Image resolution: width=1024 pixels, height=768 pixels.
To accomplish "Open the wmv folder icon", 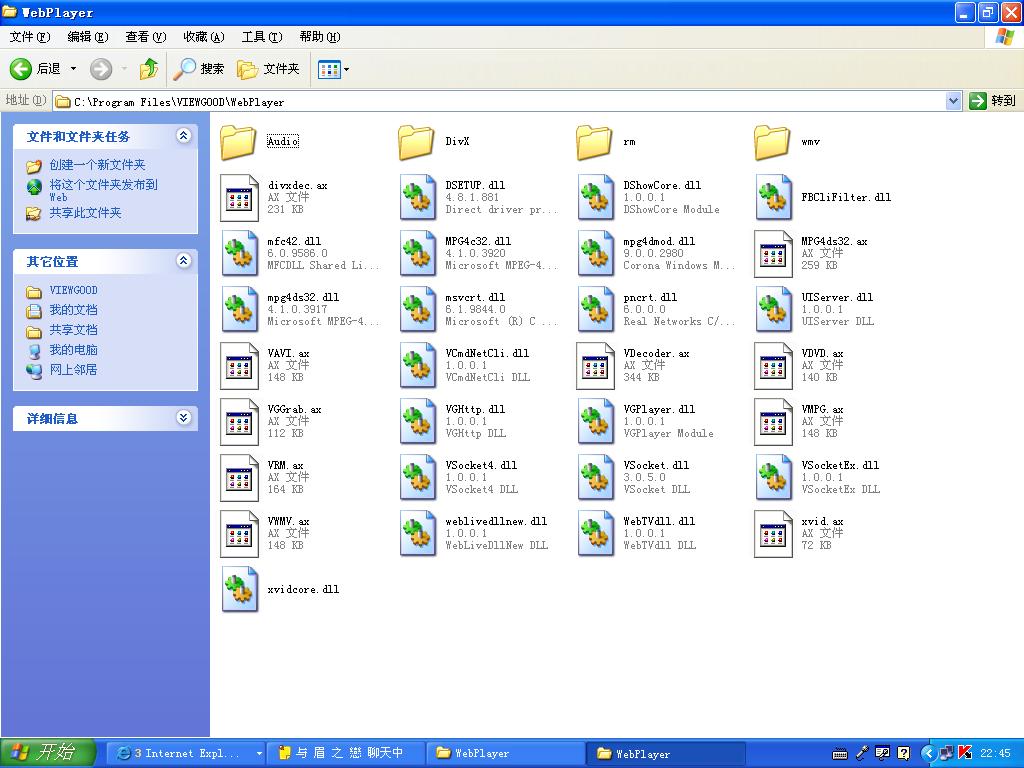I will pyautogui.click(x=772, y=142).
